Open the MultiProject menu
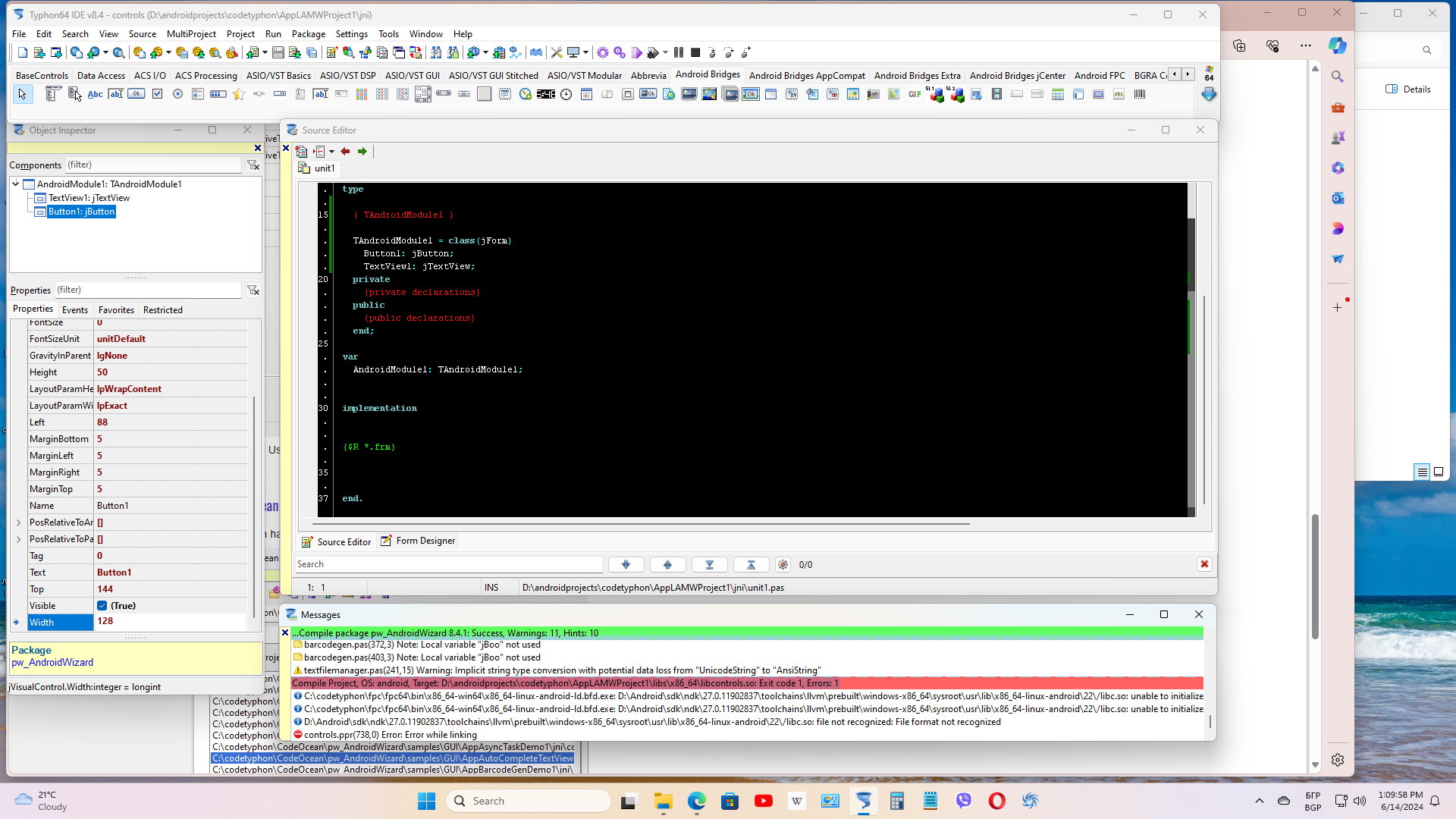 pyautogui.click(x=191, y=34)
